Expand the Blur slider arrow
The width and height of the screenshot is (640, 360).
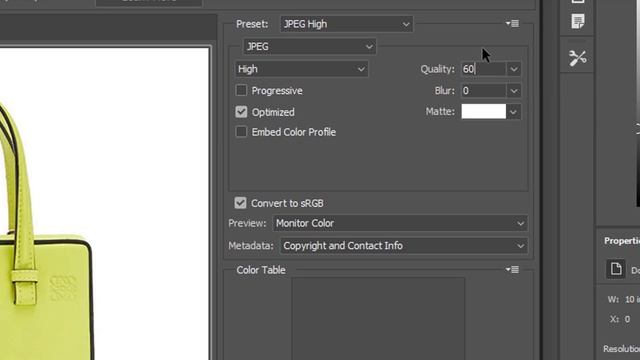click(x=513, y=91)
